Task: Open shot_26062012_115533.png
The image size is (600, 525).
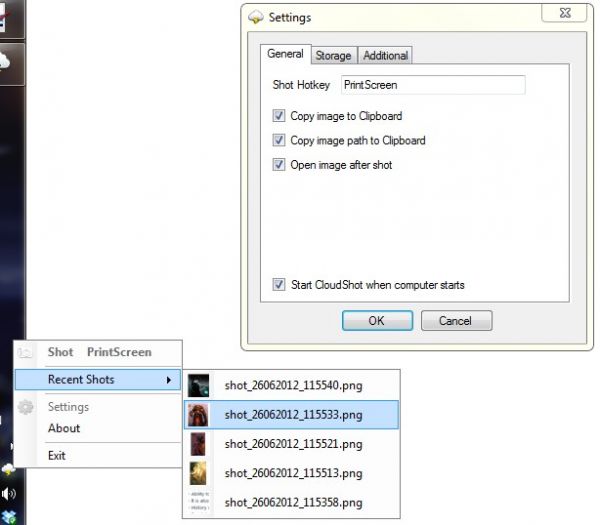Action: [x=292, y=415]
